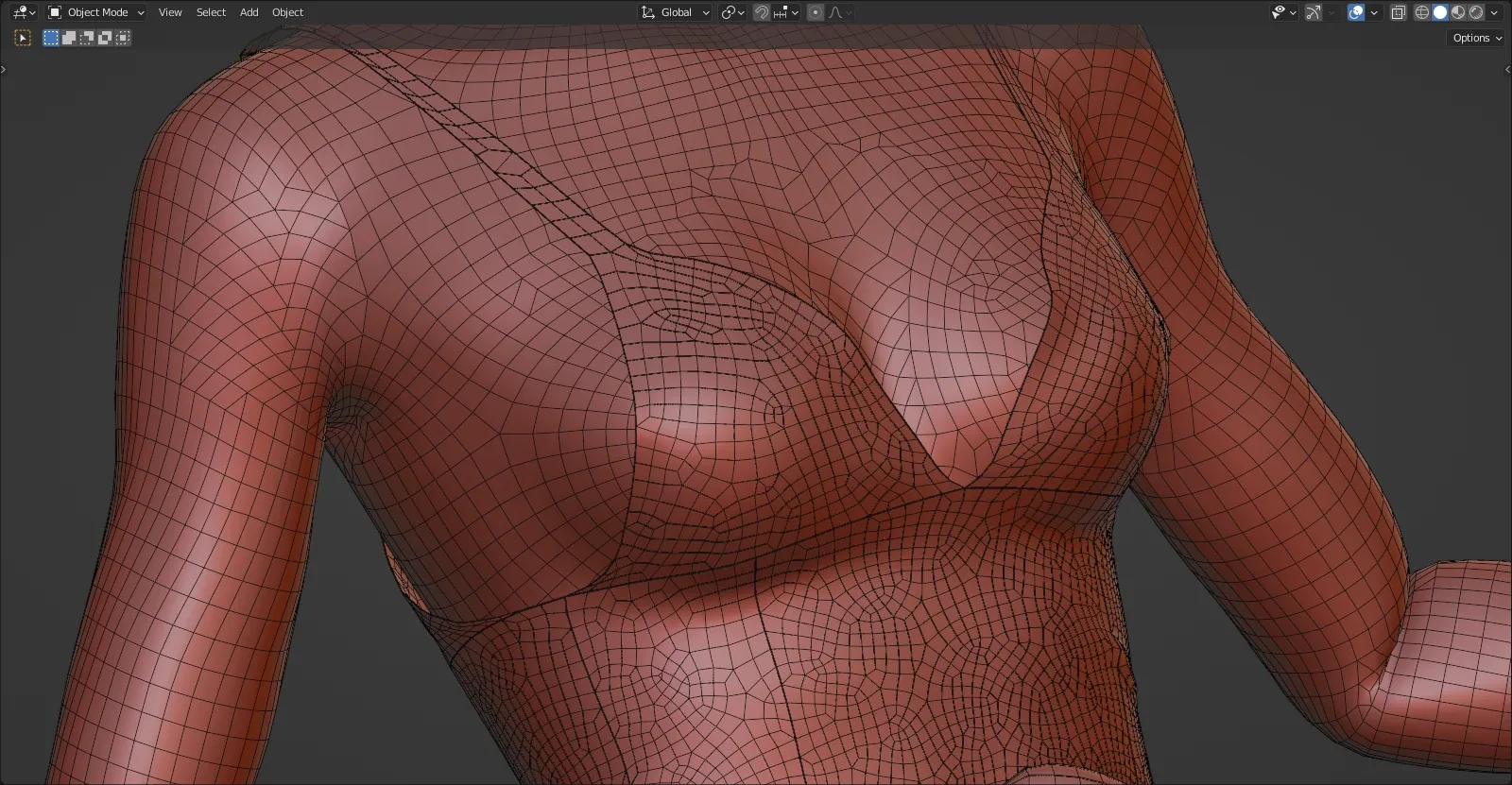Expand the right sidebar with the arrow
1512x785 pixels.
tap(1508, 69)
